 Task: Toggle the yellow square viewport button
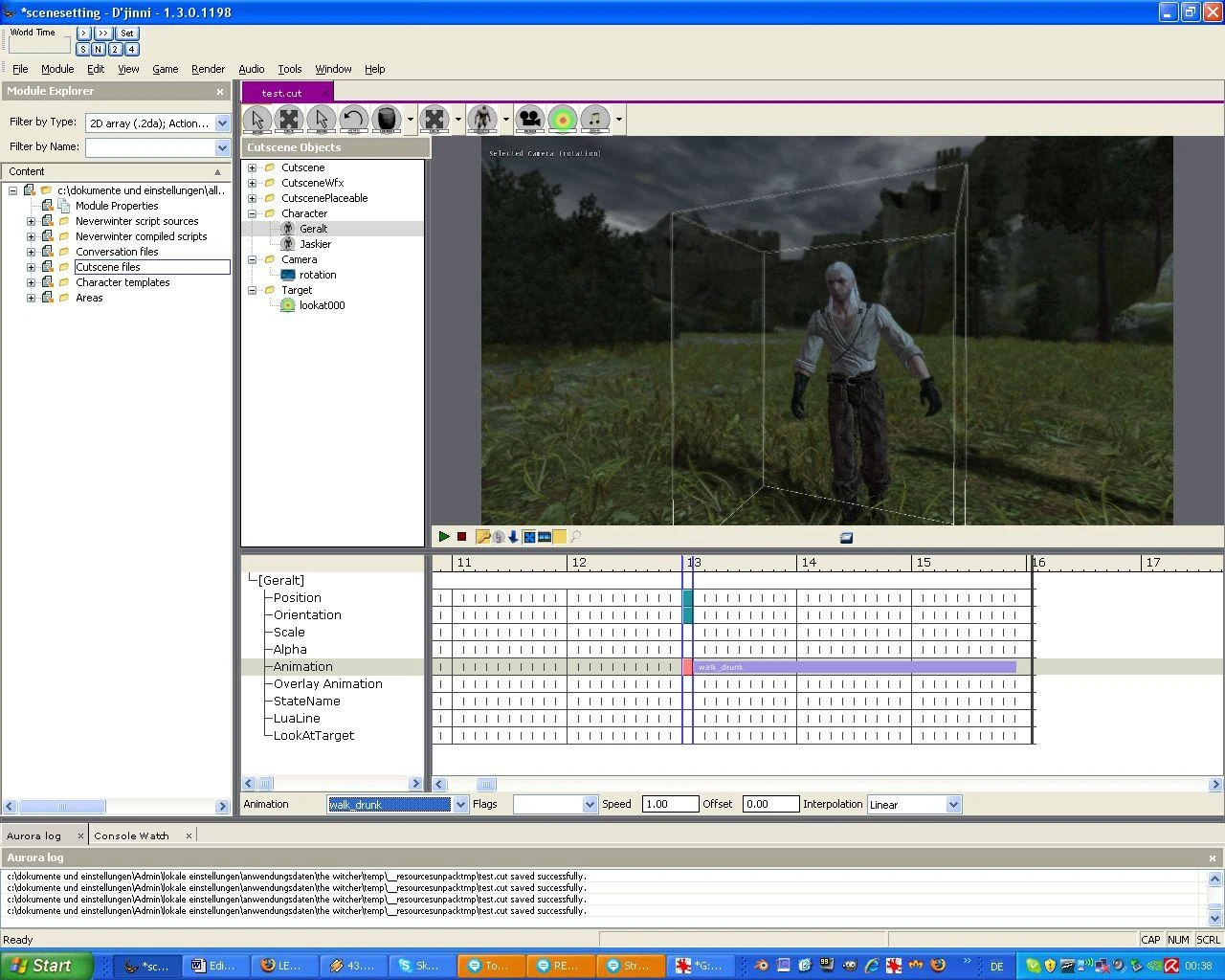pos(560,537)
